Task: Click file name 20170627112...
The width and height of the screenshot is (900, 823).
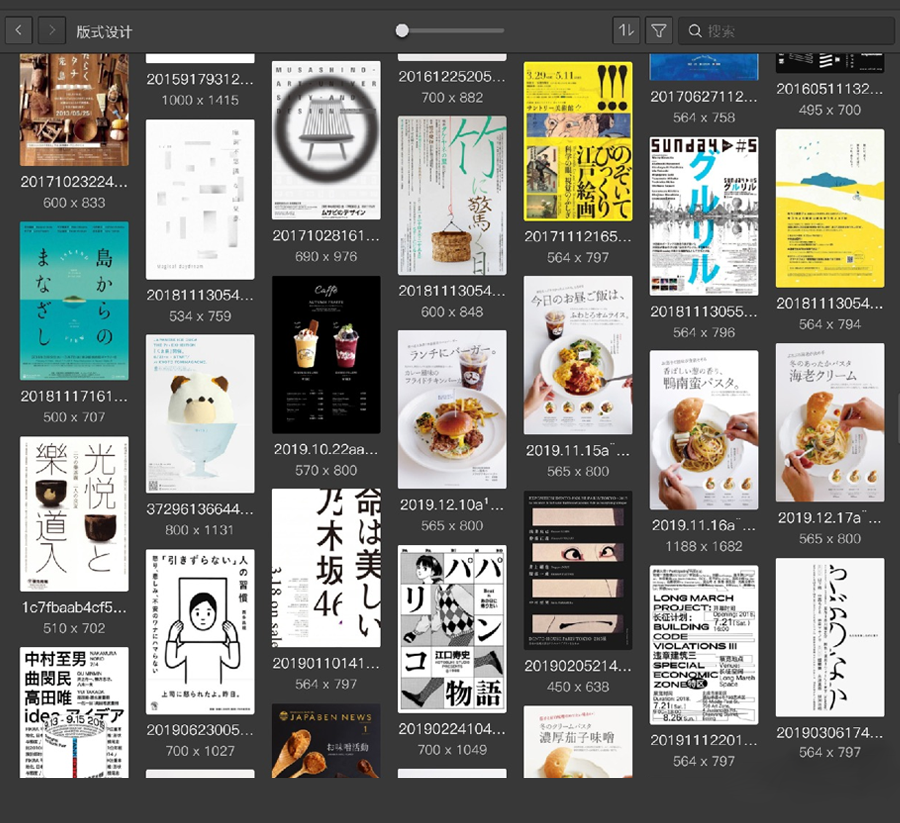Action: (x=704, y=96)
